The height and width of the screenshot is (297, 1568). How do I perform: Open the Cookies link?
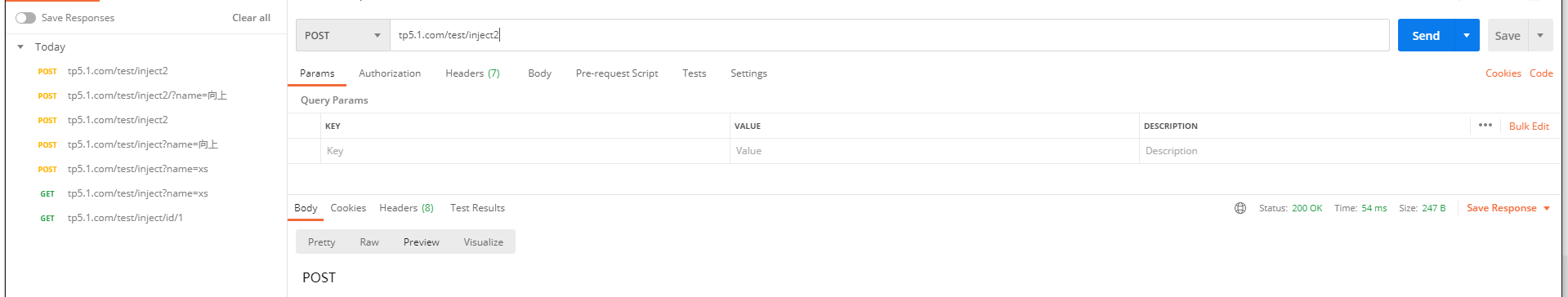coord(1503,73)
